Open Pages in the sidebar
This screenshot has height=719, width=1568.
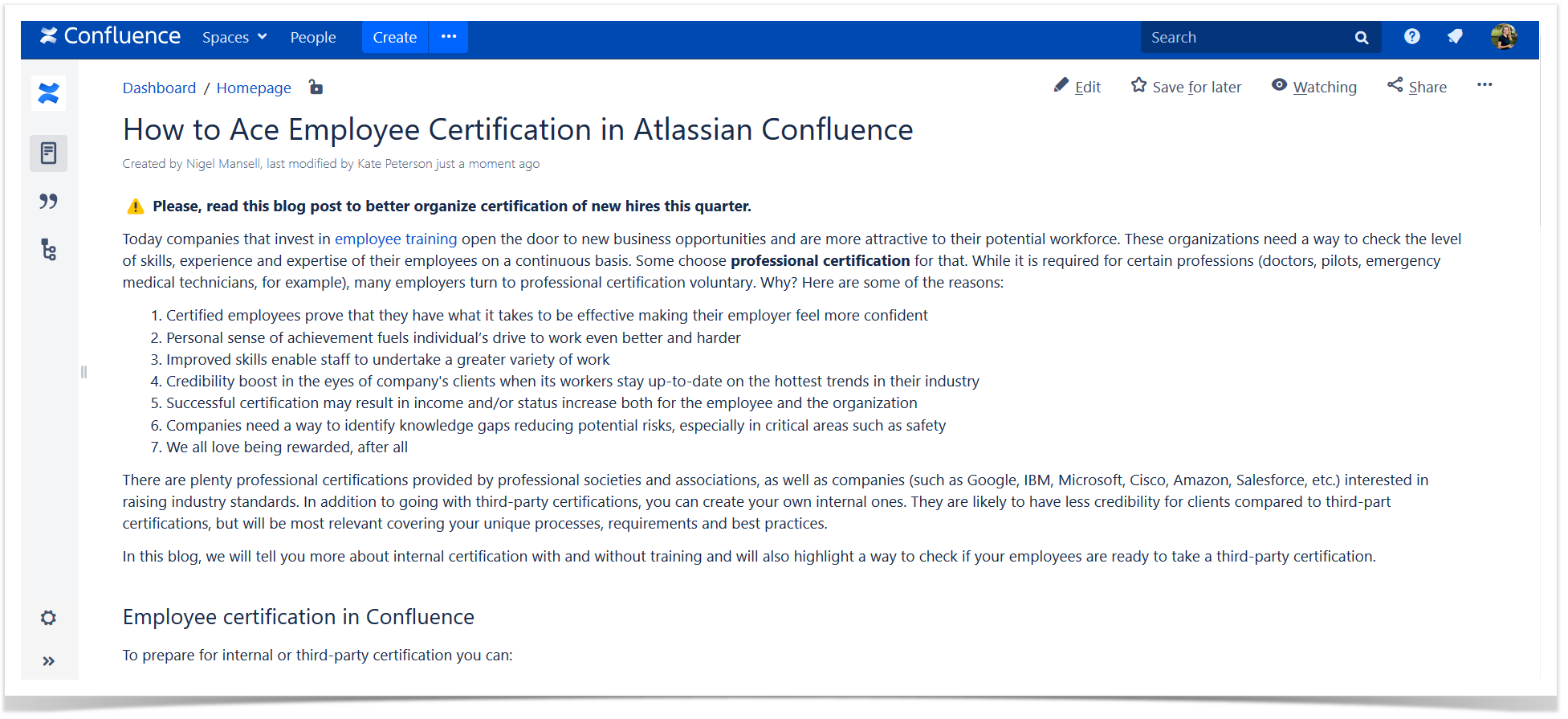point(49,153)
